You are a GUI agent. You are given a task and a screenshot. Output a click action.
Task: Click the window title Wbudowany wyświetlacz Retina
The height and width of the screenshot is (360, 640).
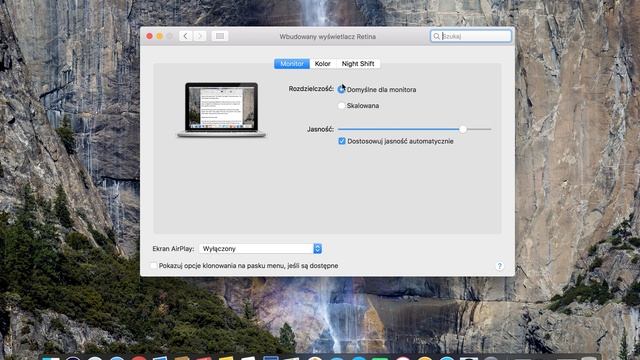[x=327, y=37]
